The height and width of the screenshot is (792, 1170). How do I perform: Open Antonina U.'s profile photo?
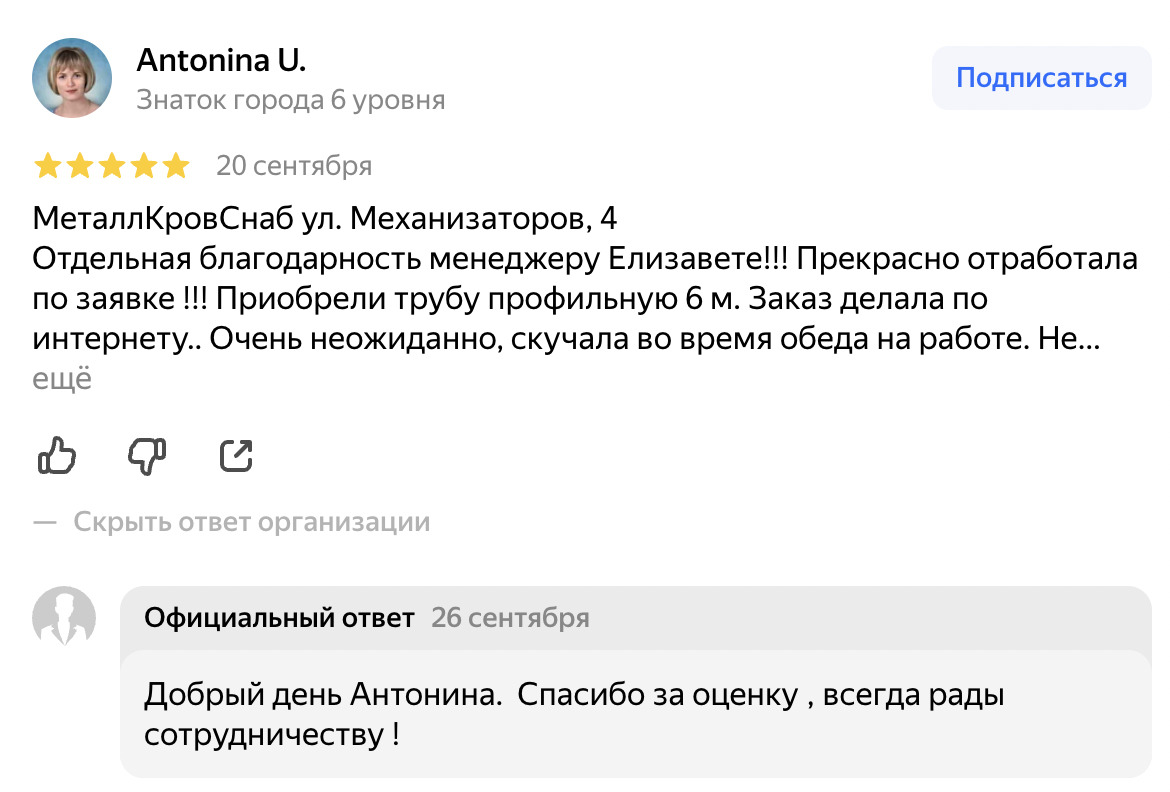[x=72, y=78]
